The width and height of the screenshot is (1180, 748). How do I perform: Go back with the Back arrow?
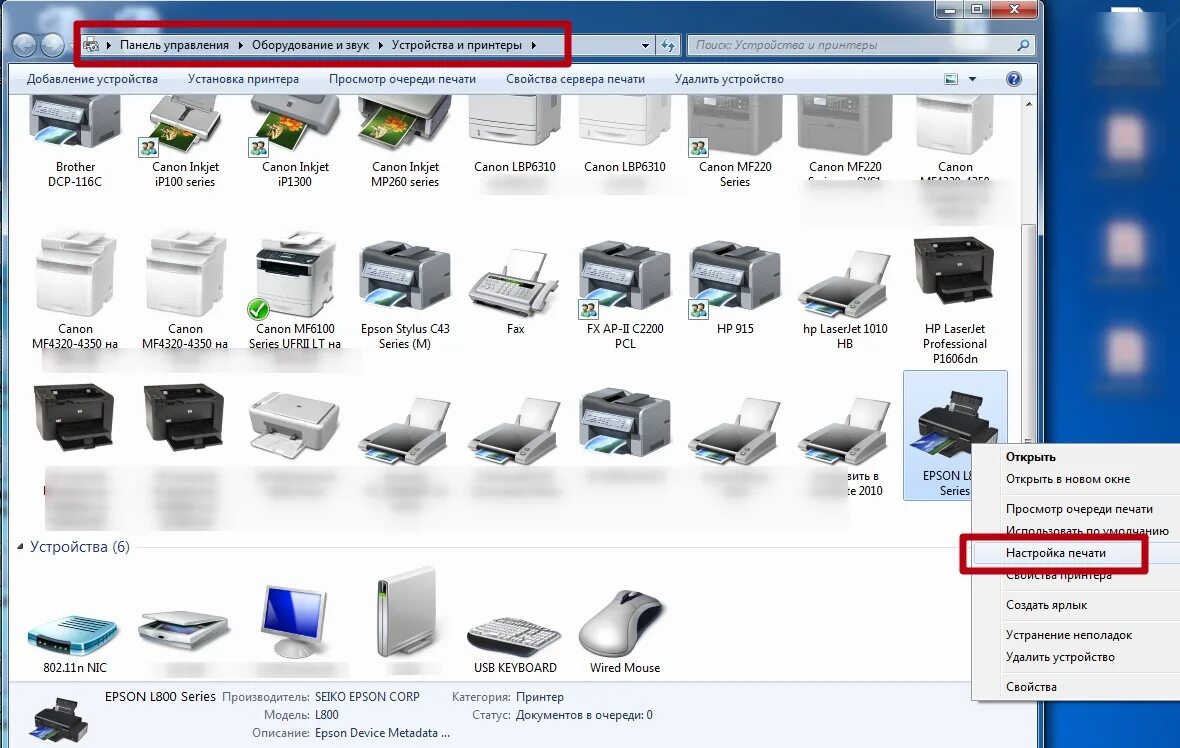coord(25,45)
